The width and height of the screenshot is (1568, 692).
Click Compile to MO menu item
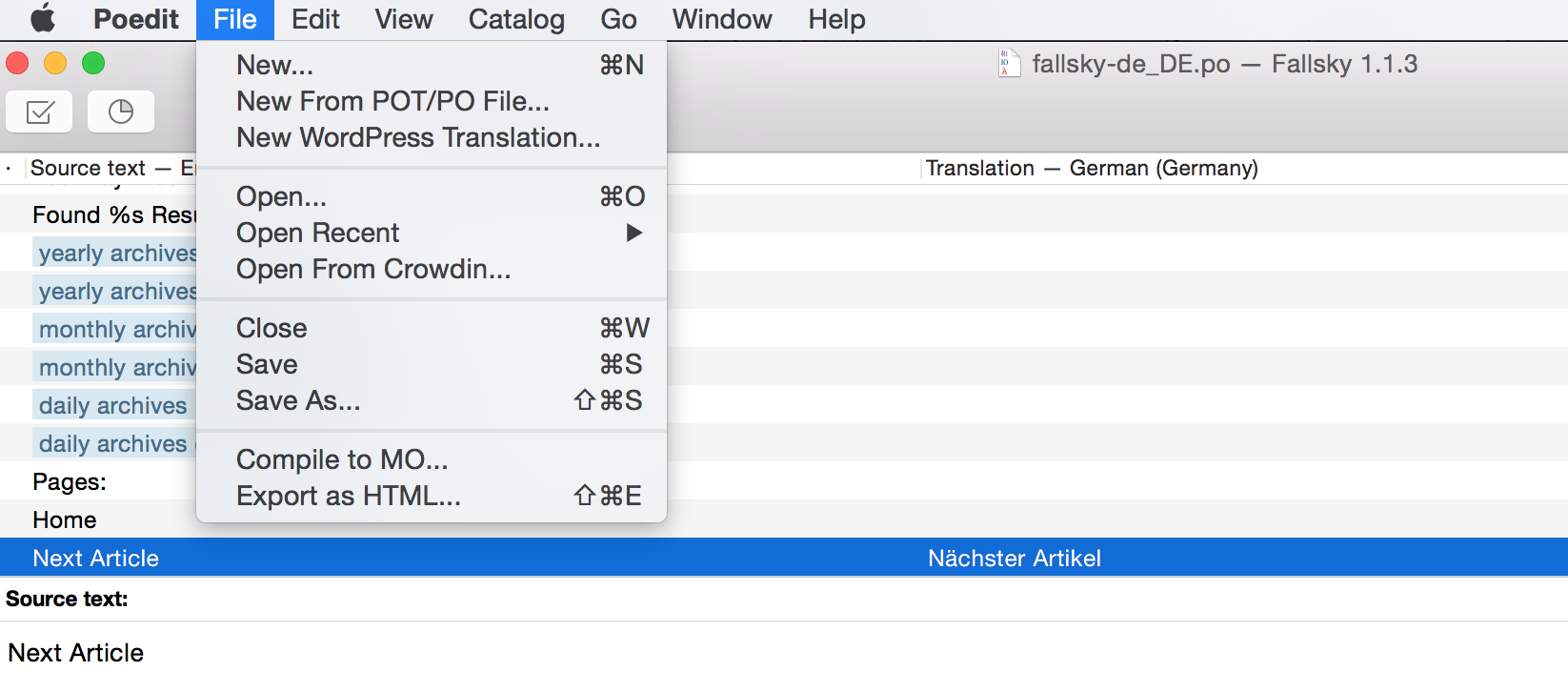[x=342, y=459]
